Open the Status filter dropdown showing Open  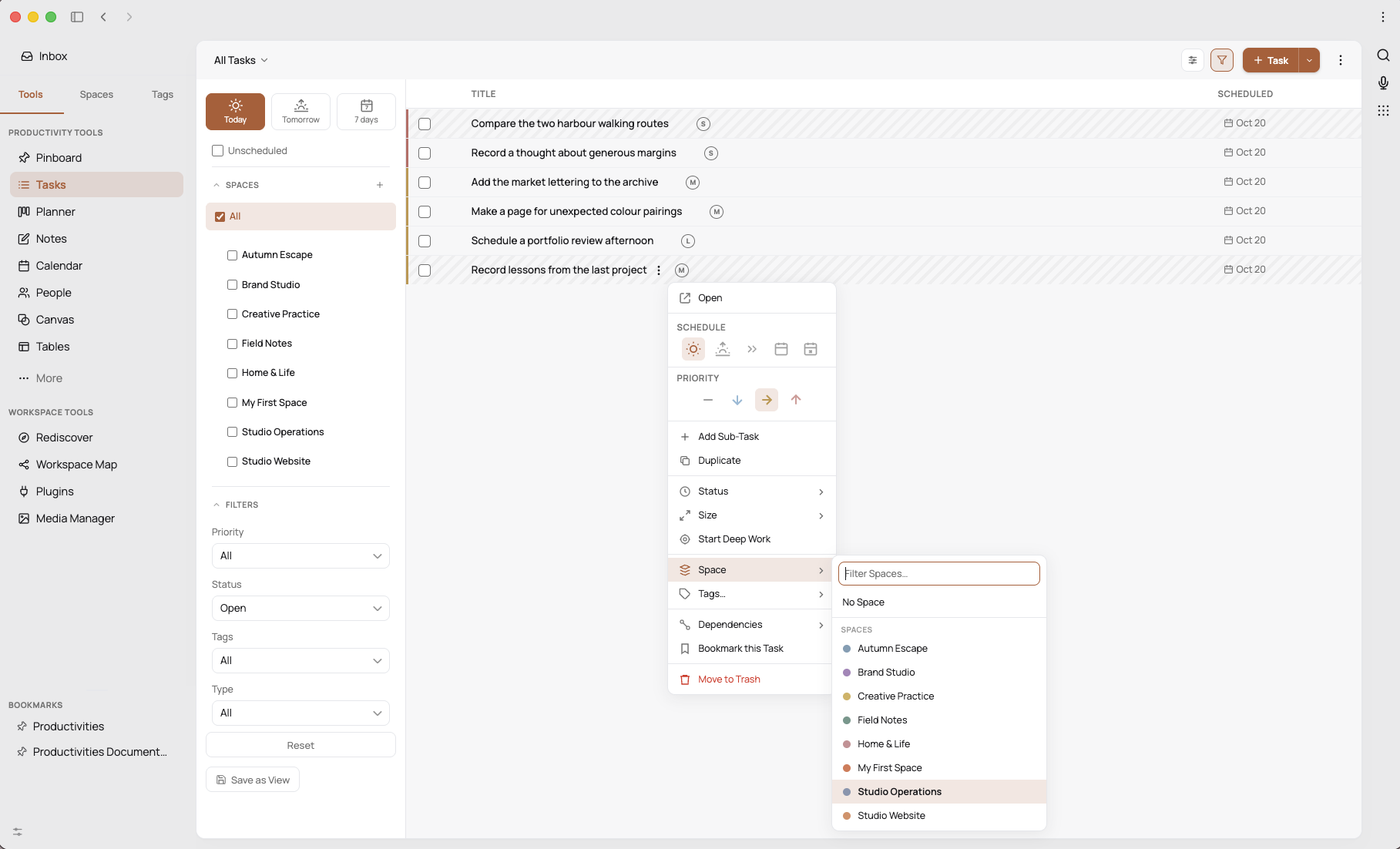click(300, 609)
